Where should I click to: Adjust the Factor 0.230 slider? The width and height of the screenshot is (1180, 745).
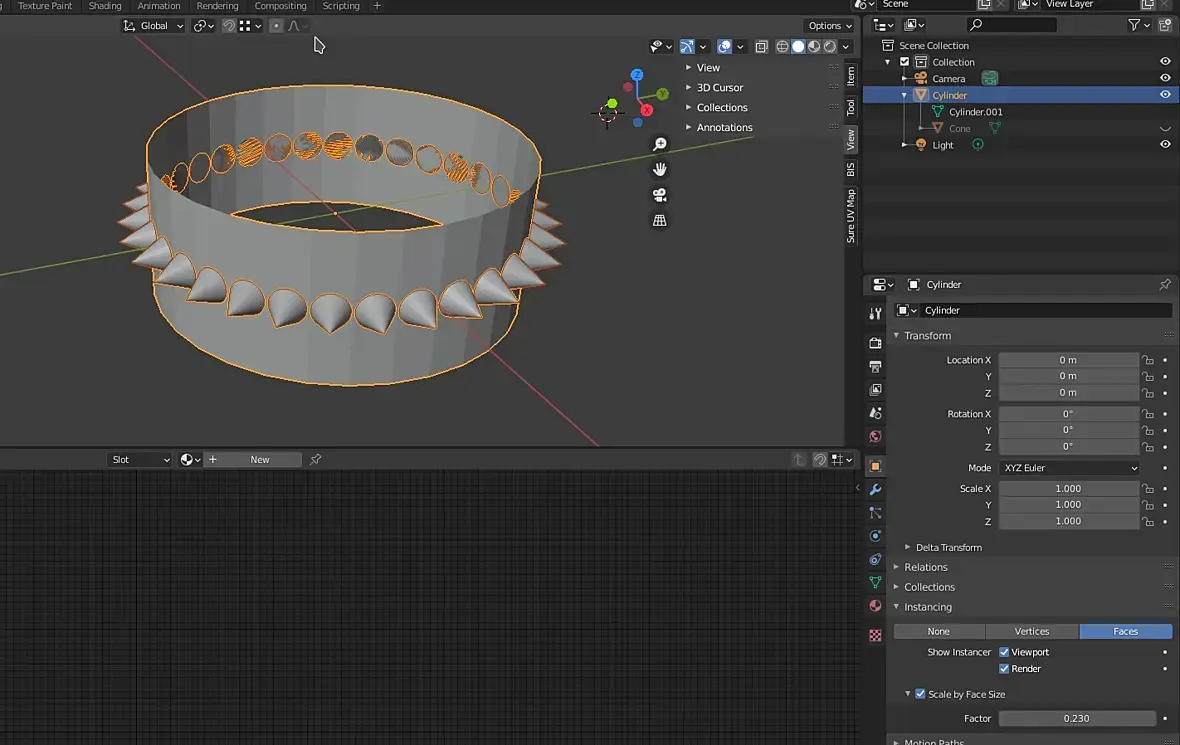[1076, 718]
